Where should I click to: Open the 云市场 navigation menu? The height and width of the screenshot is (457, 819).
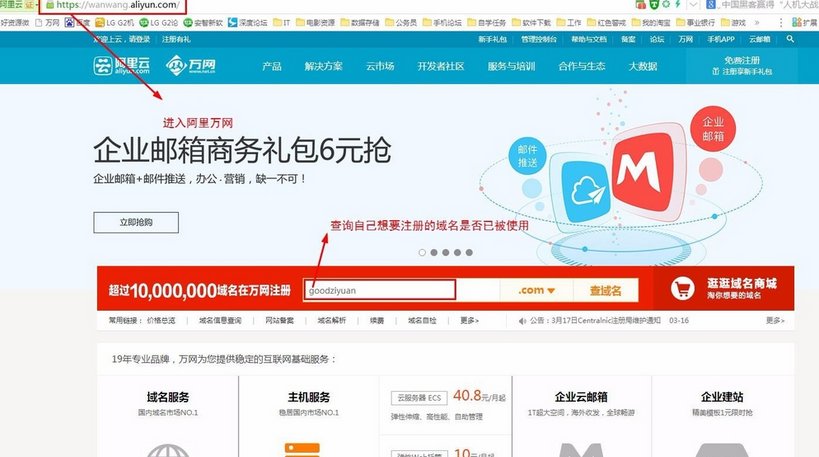coord(380,66)
